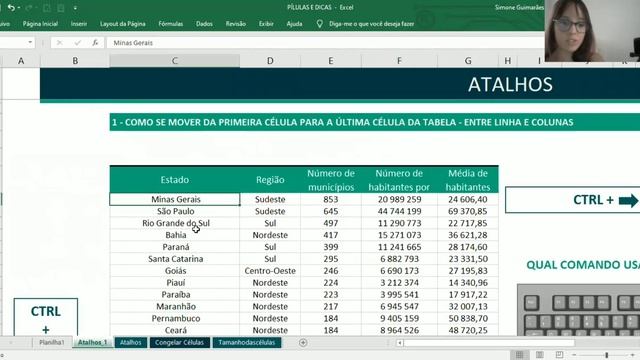Select the cell with 44 744 199
This screenshot has width=640, height=360.
click(x=399, y=211)
